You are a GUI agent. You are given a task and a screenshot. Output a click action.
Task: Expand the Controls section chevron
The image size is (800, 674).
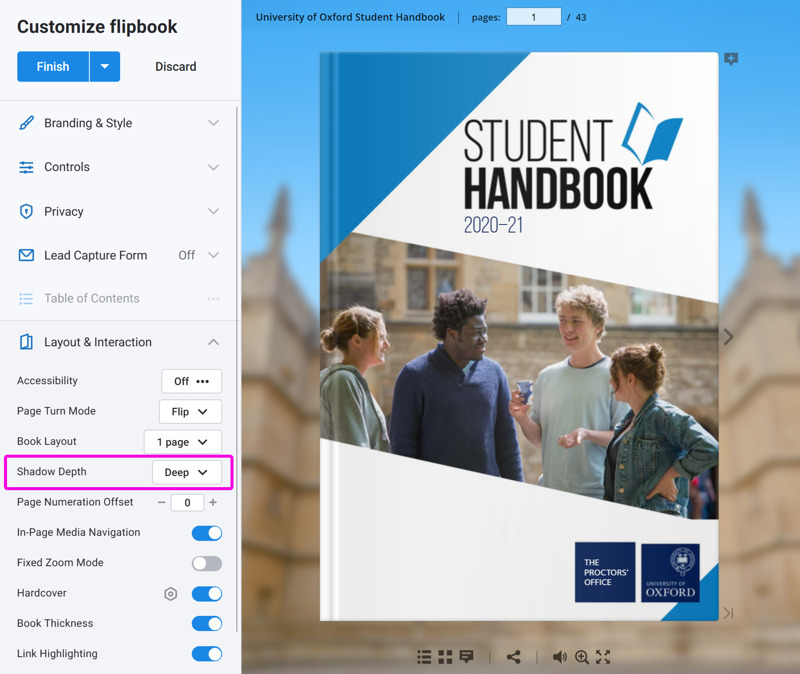214,167
